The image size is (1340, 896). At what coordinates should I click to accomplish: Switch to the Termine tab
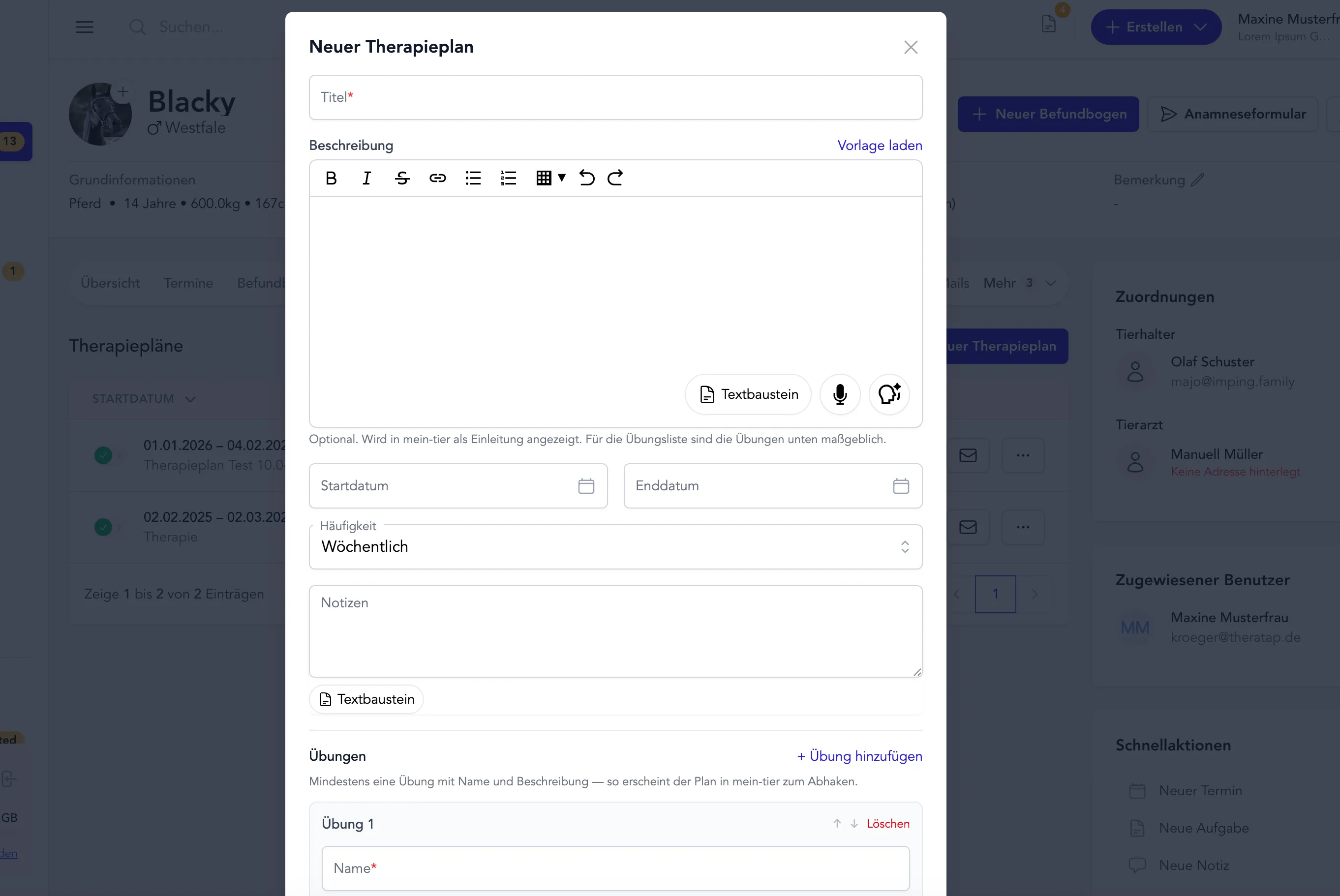point(188,283)
